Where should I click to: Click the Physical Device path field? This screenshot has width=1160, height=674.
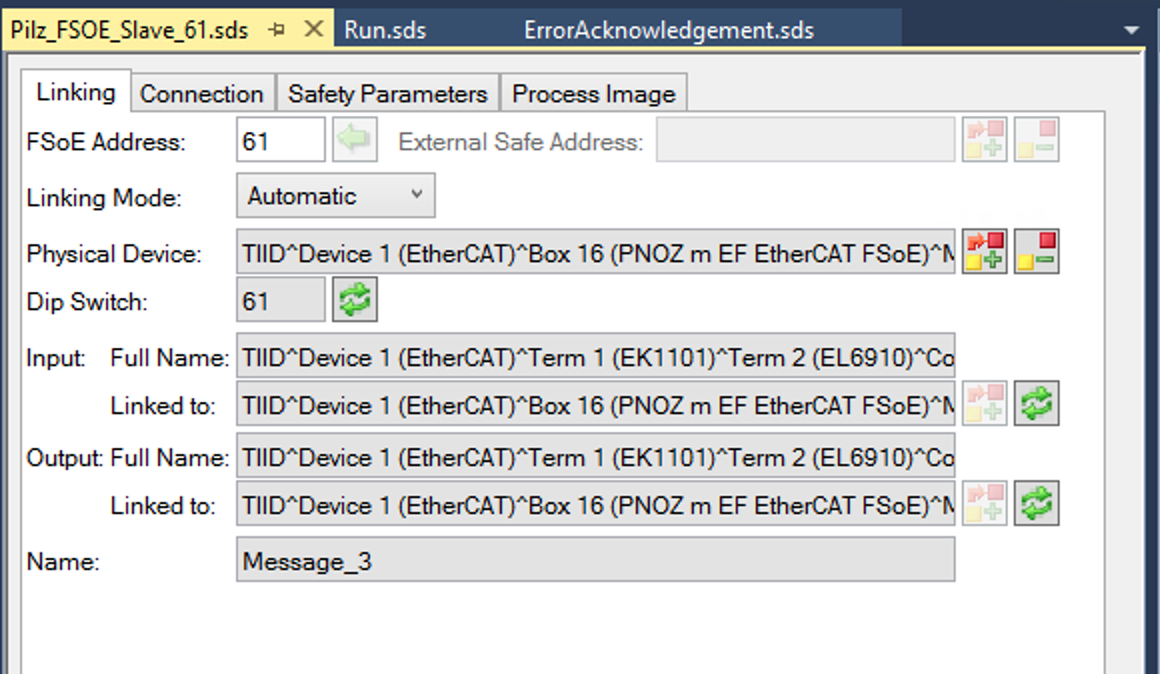click(596, 252)
